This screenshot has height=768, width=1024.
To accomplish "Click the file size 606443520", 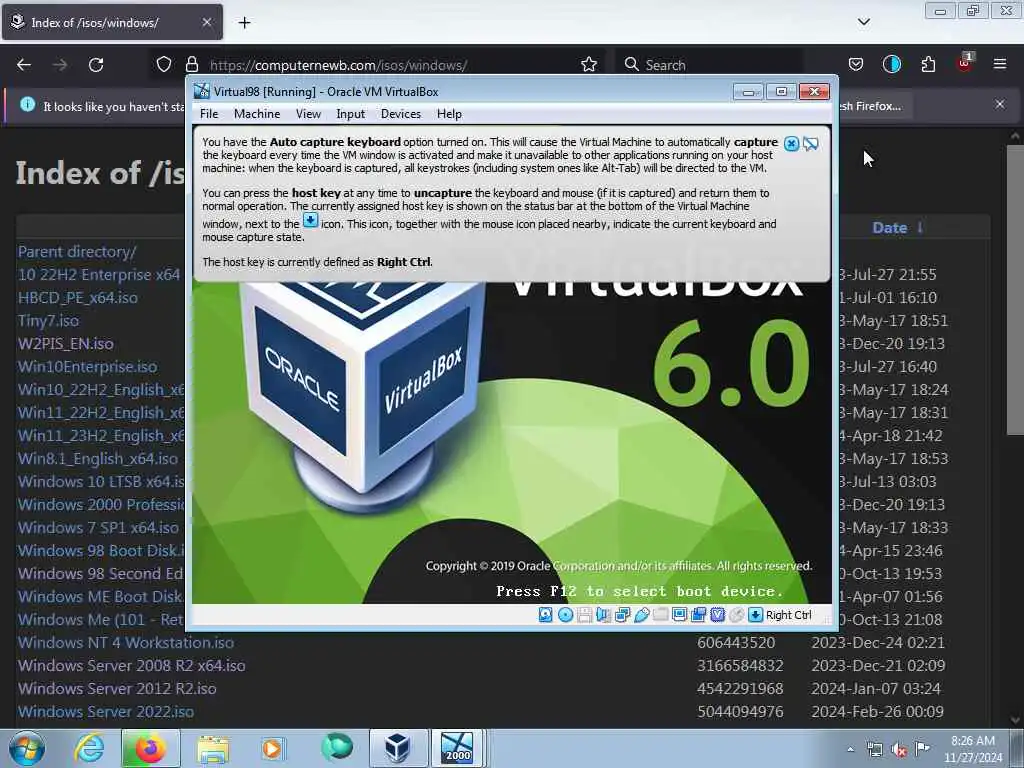I will click(x=736, y=643).
